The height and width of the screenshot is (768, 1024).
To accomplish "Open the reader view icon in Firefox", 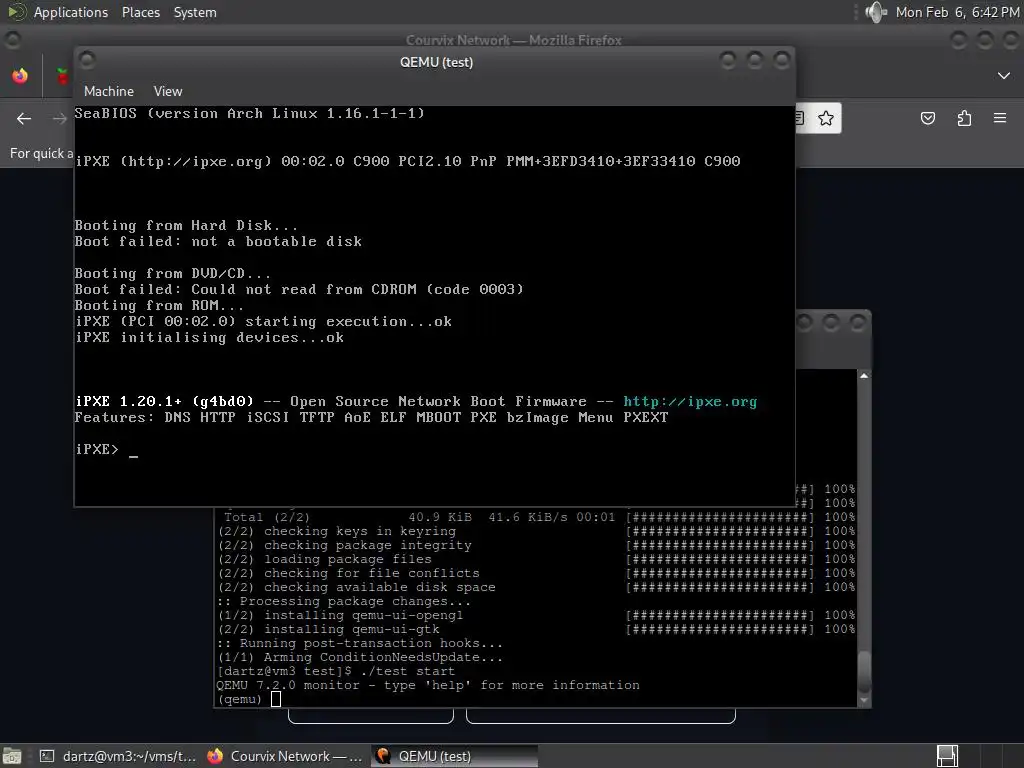I will [x=799, y=118].
